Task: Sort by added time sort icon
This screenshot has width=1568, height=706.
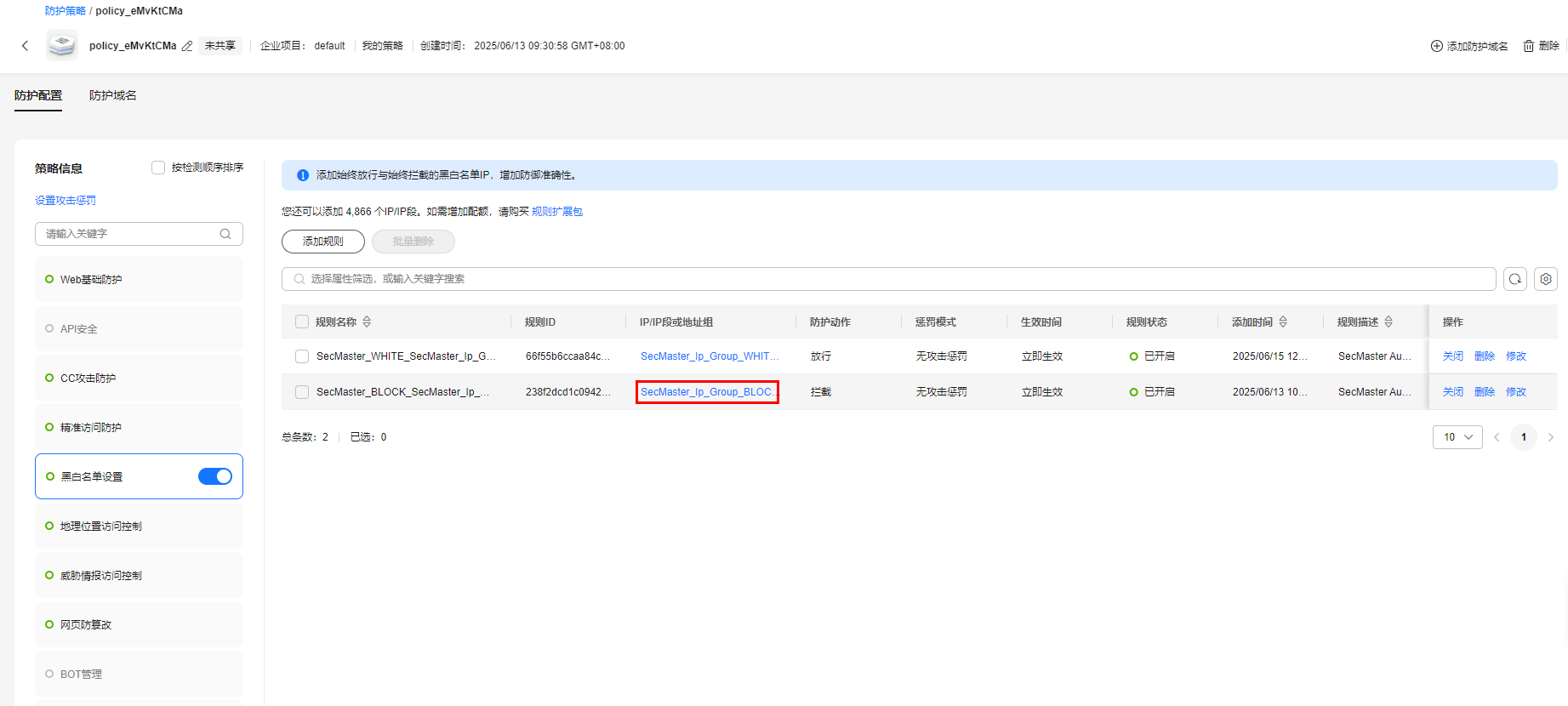Action: pyautogui.click(x=1283, y=322)
